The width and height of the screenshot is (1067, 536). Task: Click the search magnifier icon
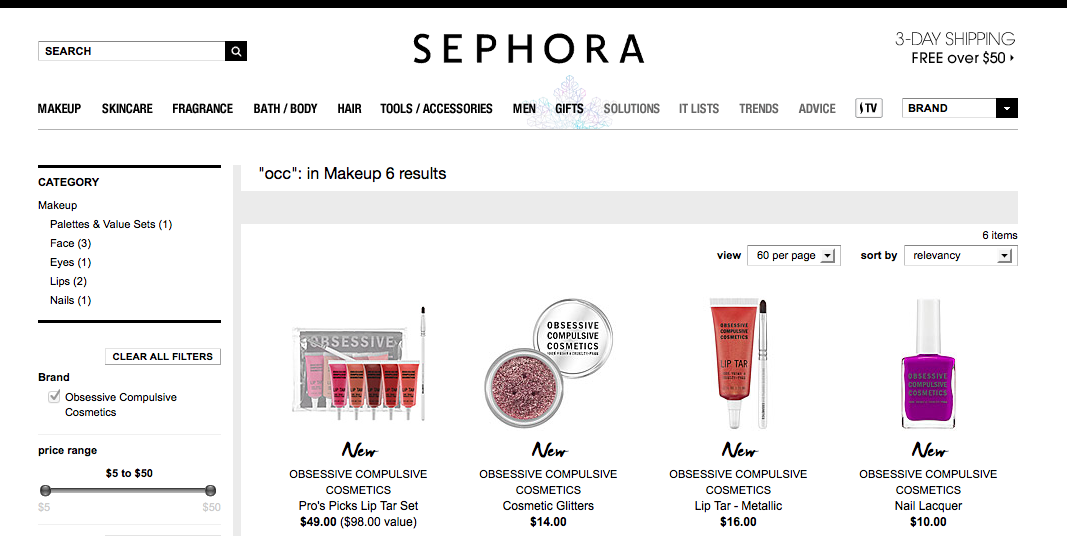[235, 51]
